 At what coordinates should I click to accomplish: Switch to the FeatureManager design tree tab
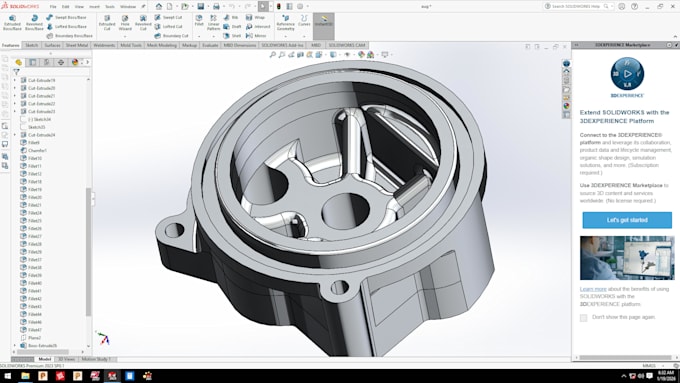pos(19,62)
